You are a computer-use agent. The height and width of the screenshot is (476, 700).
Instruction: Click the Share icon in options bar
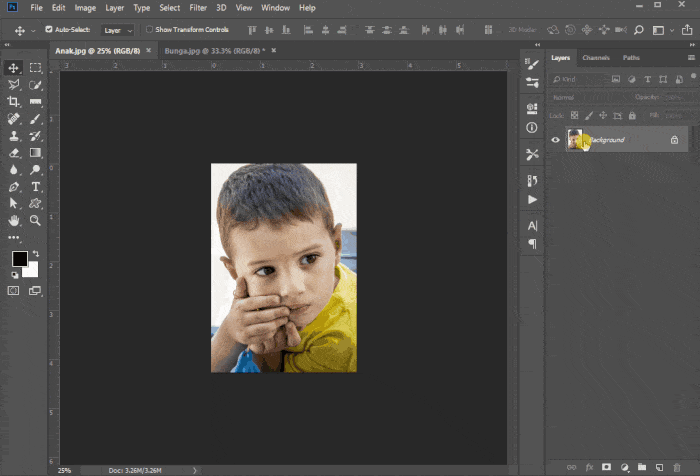pyautogui.click(x=687, y=30)
